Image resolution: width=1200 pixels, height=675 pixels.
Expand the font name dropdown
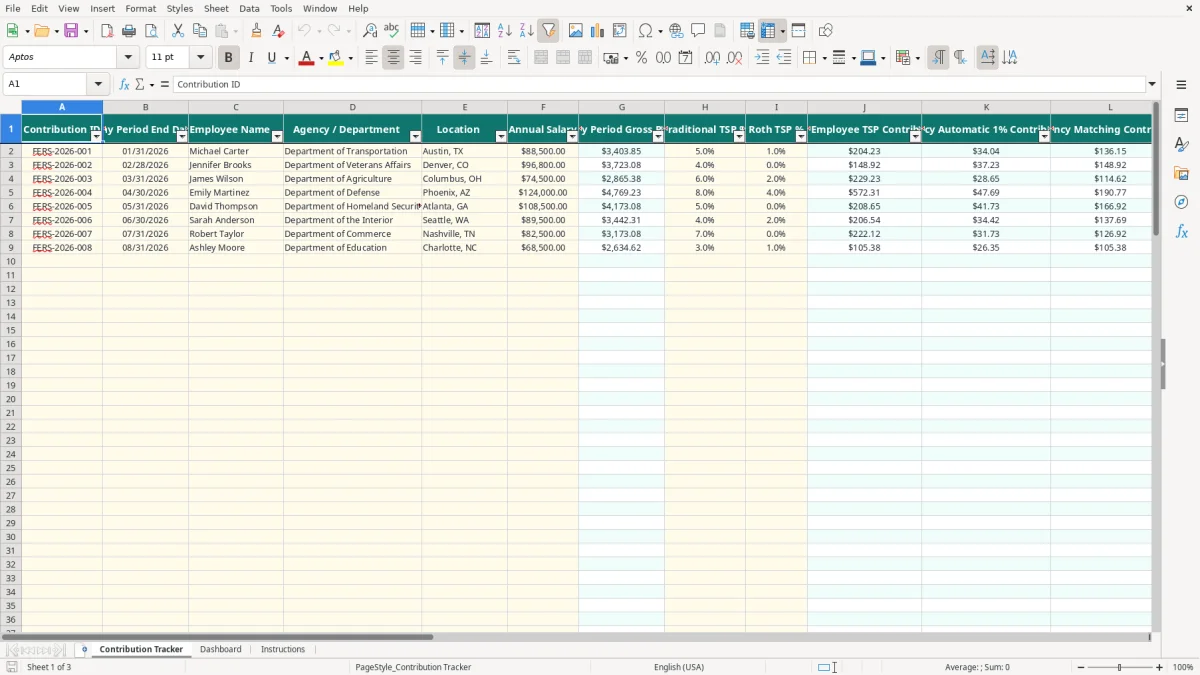pyautogui.click(x=128, y=58)
